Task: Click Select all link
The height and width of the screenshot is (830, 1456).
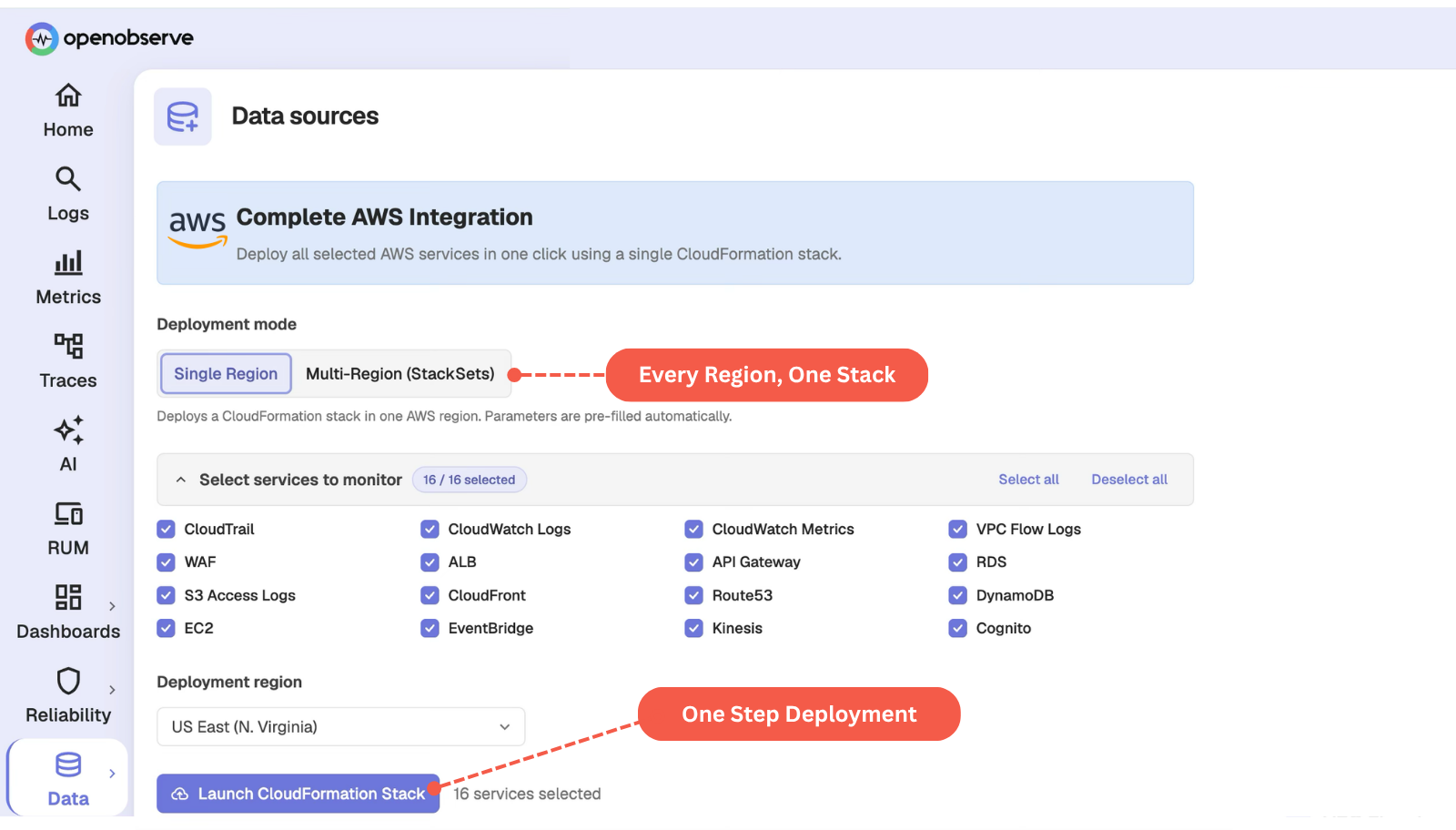Action: pyautogui.click(x=1028, y=480)
